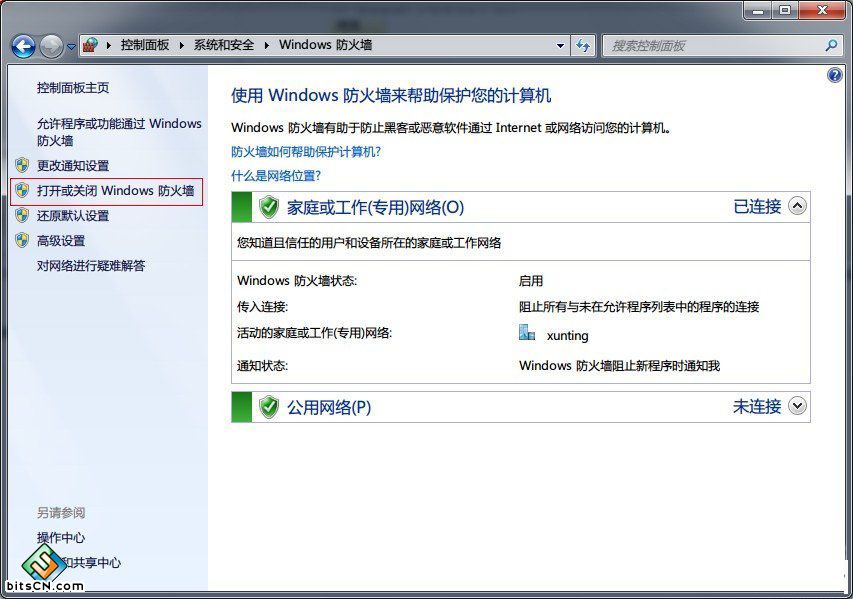Select 控制面板 in the address breadcrumb

[145, 45]
